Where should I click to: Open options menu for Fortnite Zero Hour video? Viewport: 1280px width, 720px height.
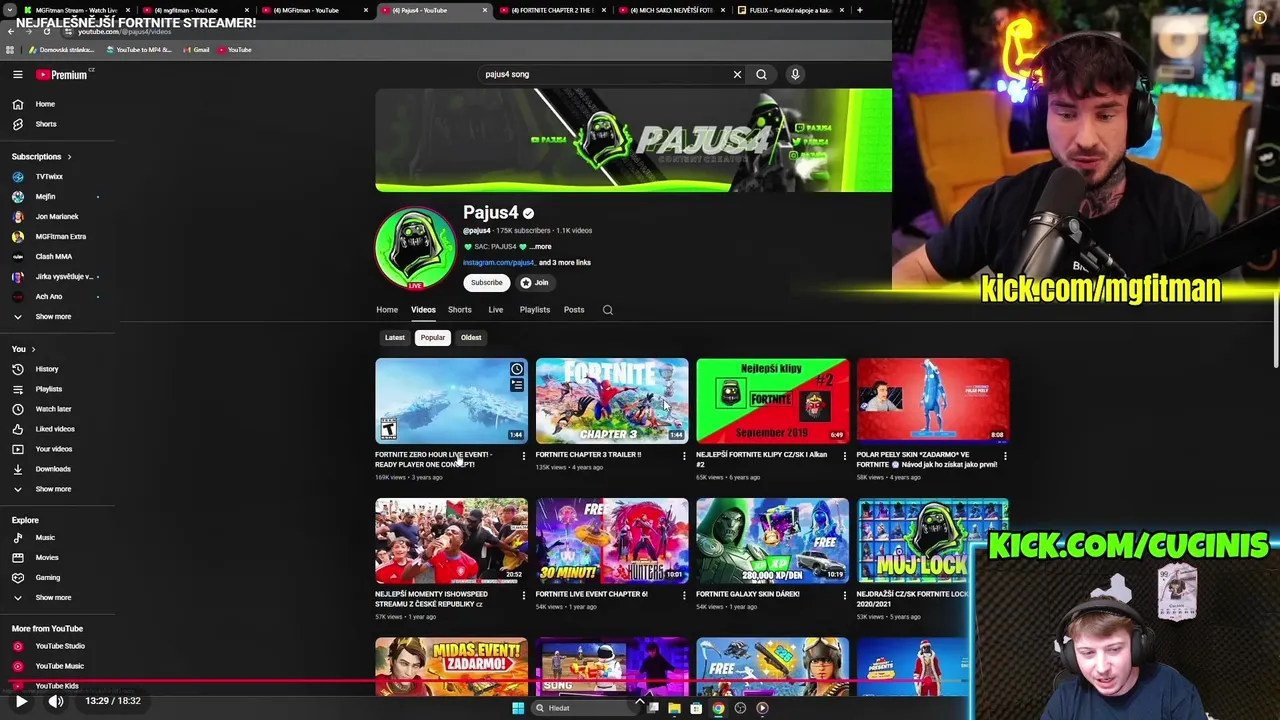(x=523, y=456)
